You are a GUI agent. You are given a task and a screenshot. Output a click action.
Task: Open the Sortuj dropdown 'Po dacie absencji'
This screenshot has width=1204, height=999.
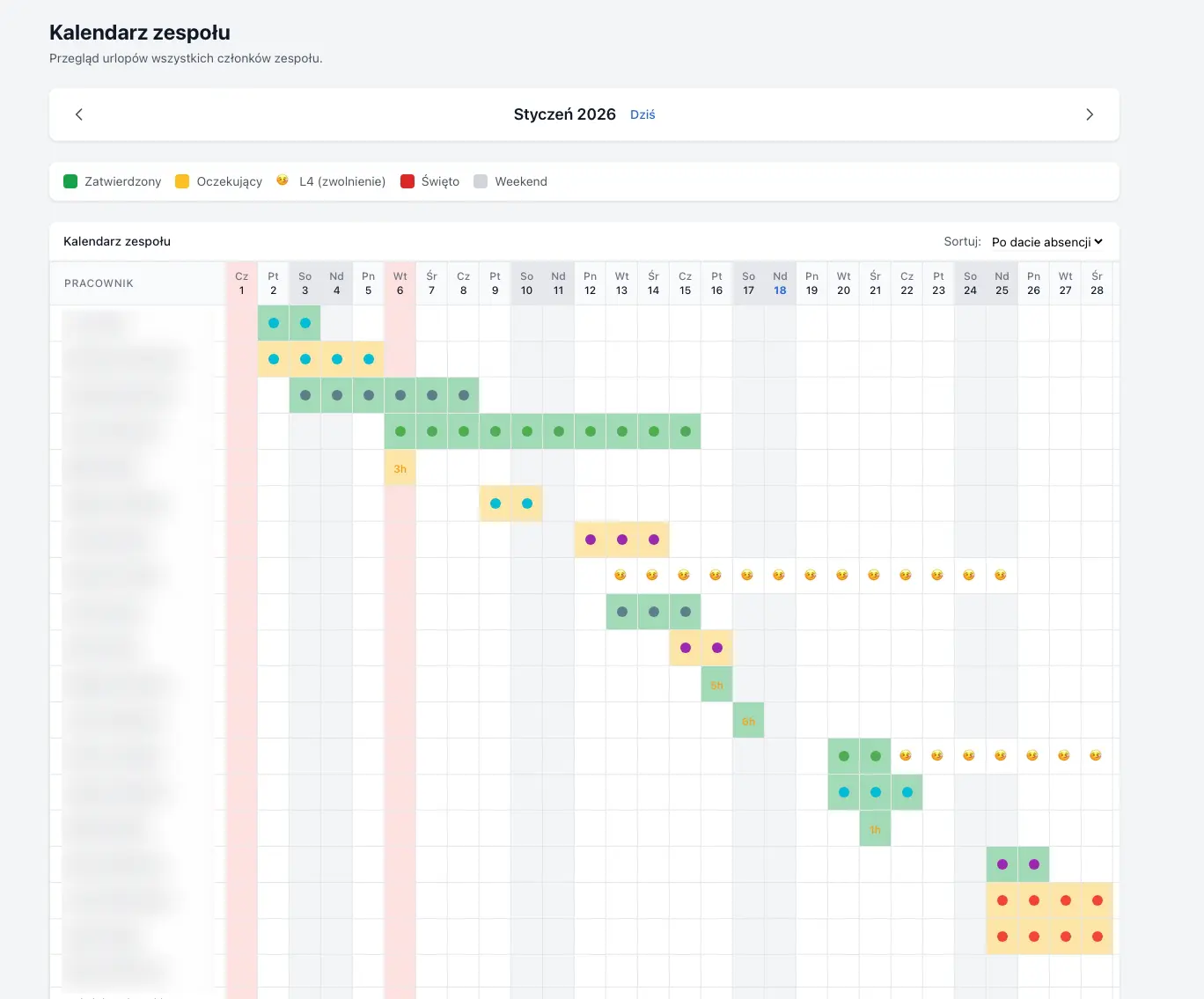(x=1046, y=242)
